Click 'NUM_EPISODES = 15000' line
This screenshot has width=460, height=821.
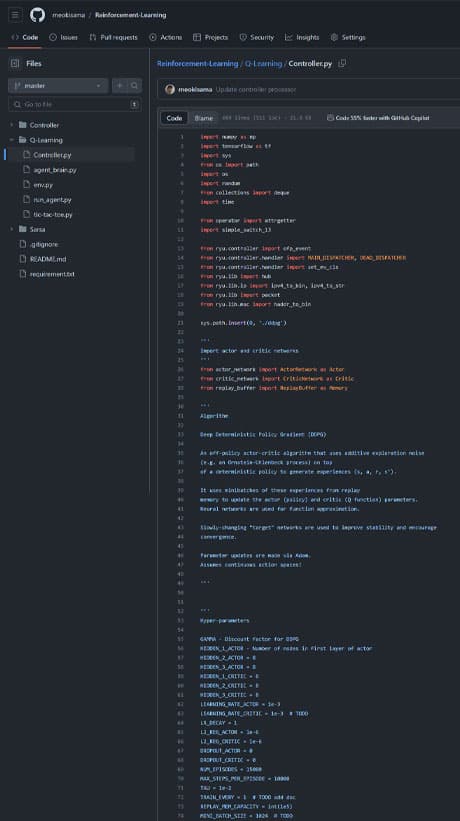click(231, 769)
